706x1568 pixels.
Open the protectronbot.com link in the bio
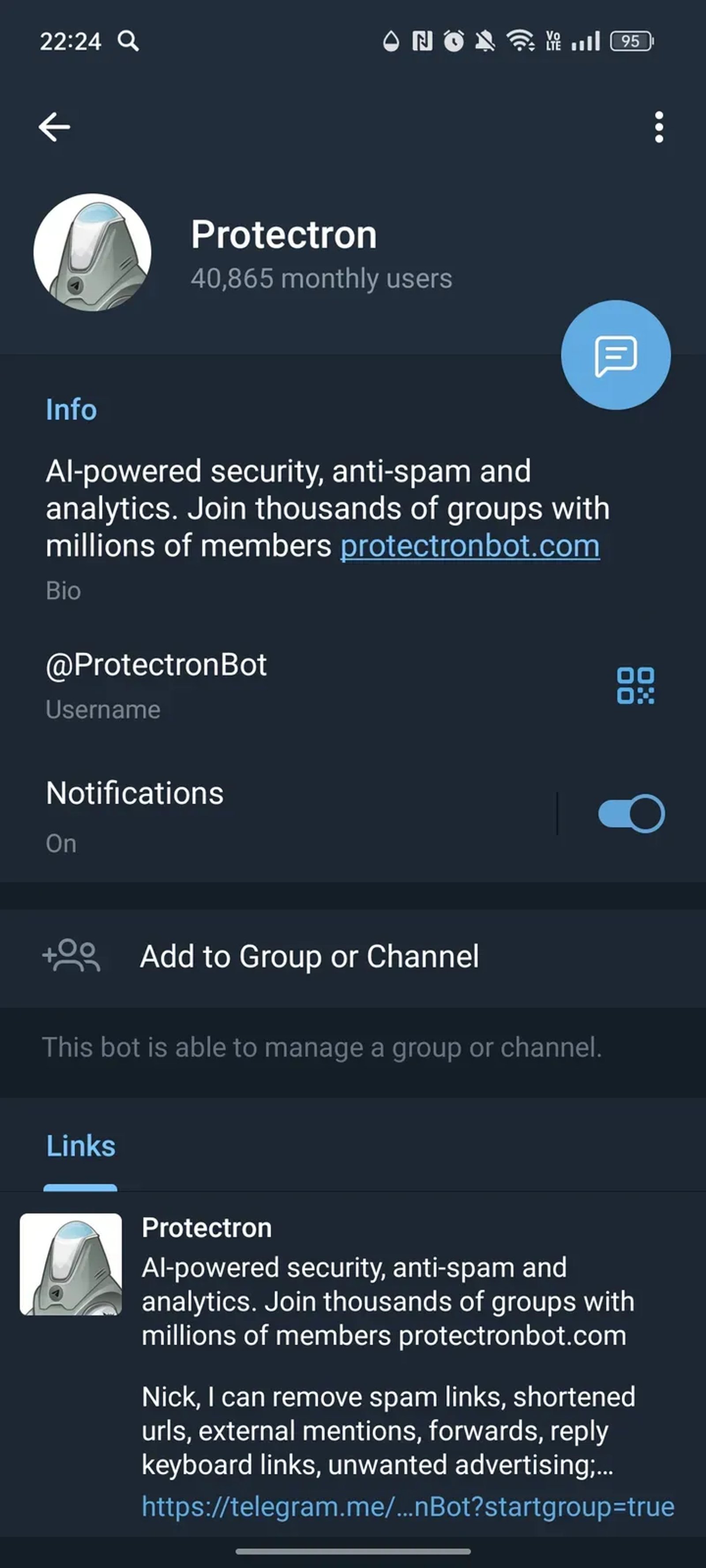[x=469, y=546]
